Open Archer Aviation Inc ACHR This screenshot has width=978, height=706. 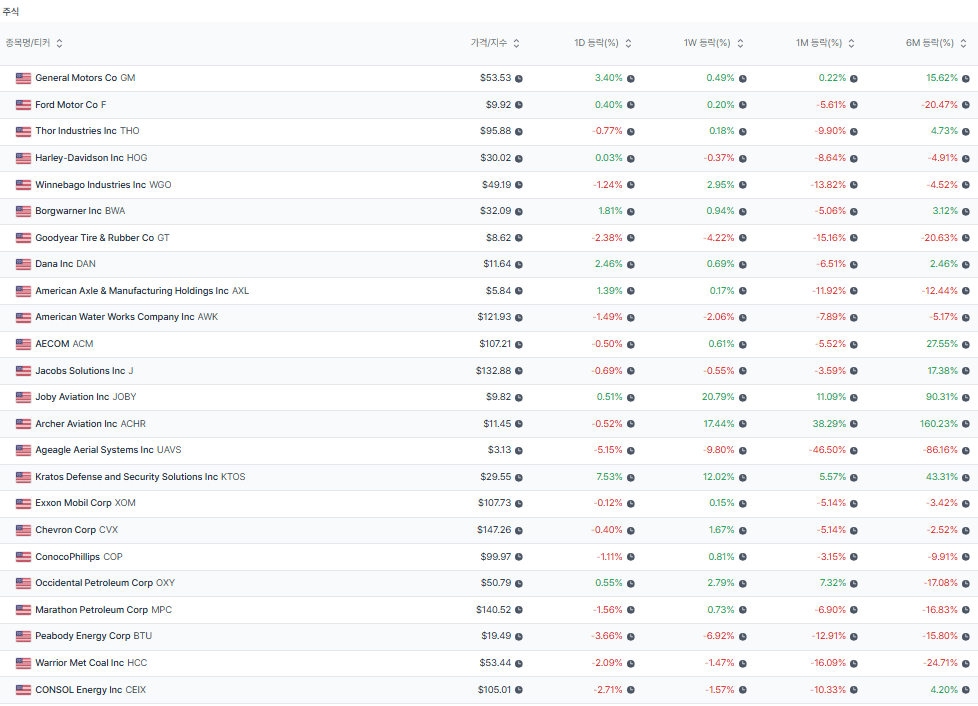pos(90,423)
